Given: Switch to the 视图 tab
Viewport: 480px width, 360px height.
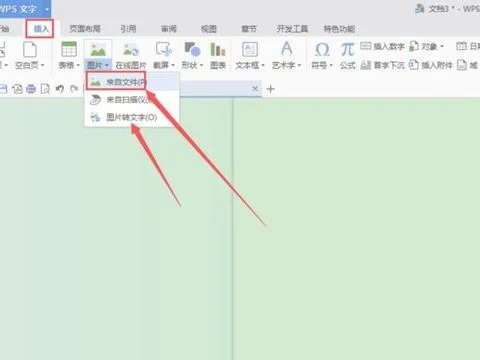Looking at the screenshot, I should 209,29.
